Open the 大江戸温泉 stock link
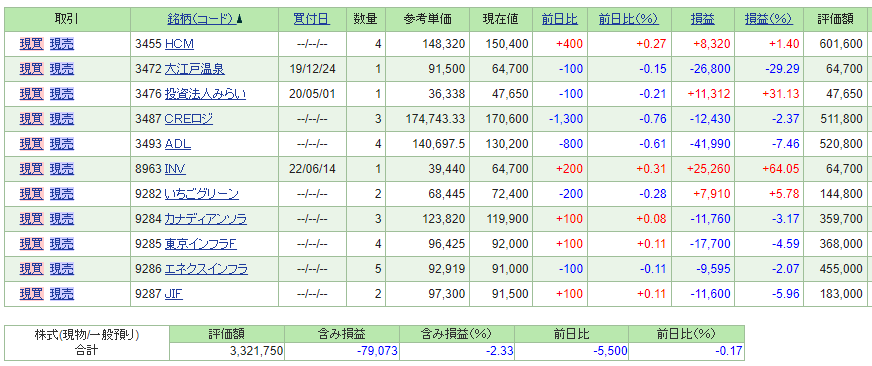The image size is (872, 366). 195,69
